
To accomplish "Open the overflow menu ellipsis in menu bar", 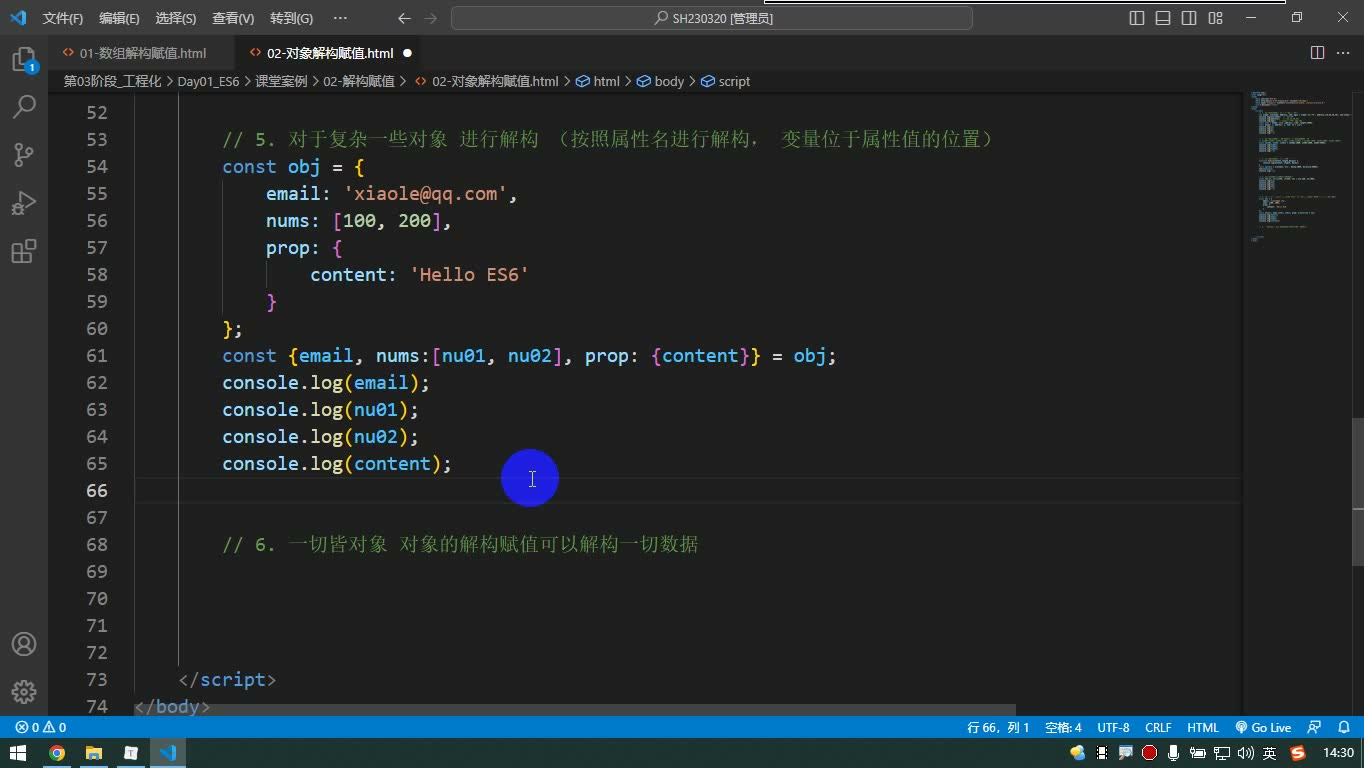I will click(340, 18).
